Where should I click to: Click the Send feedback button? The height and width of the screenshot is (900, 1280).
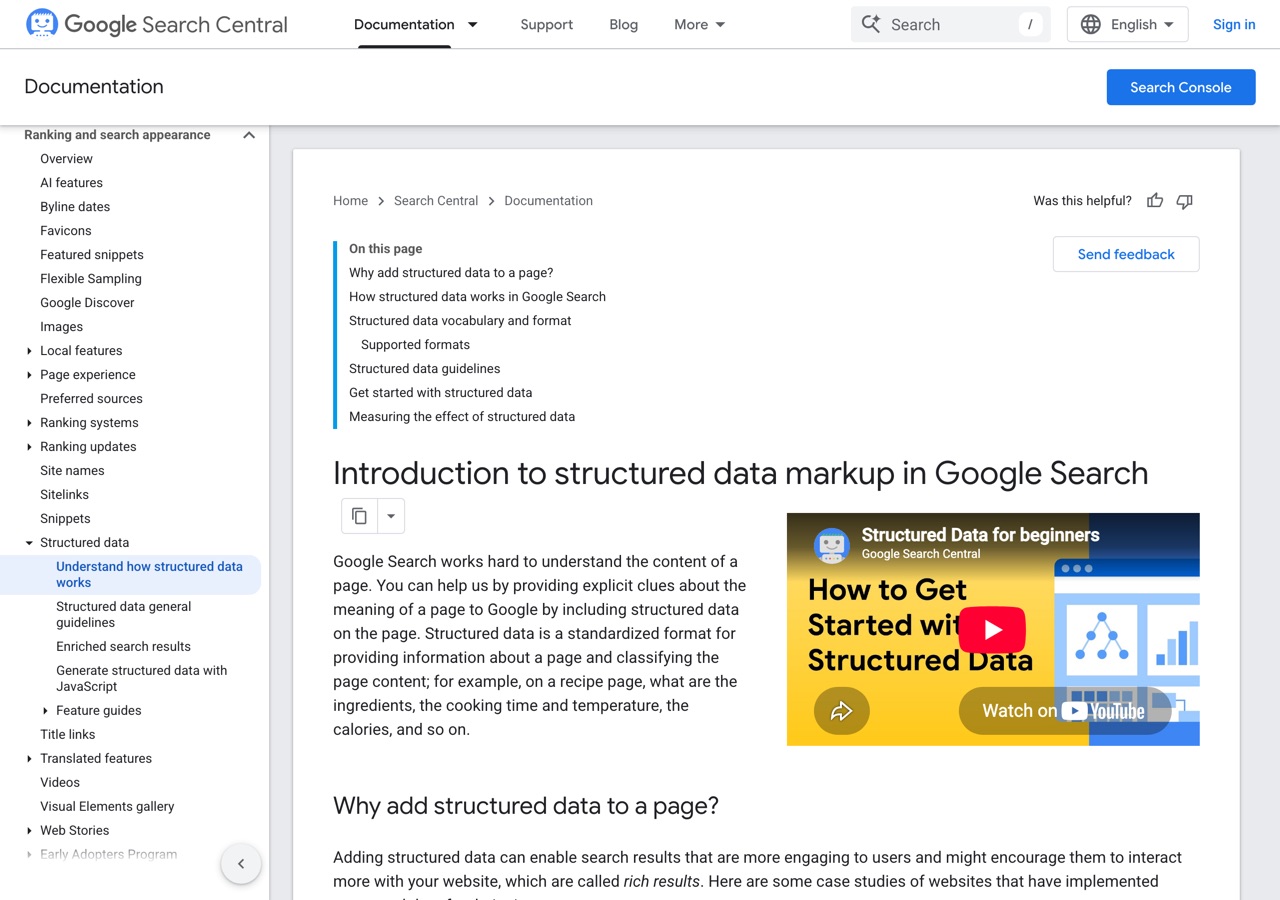1126,254
